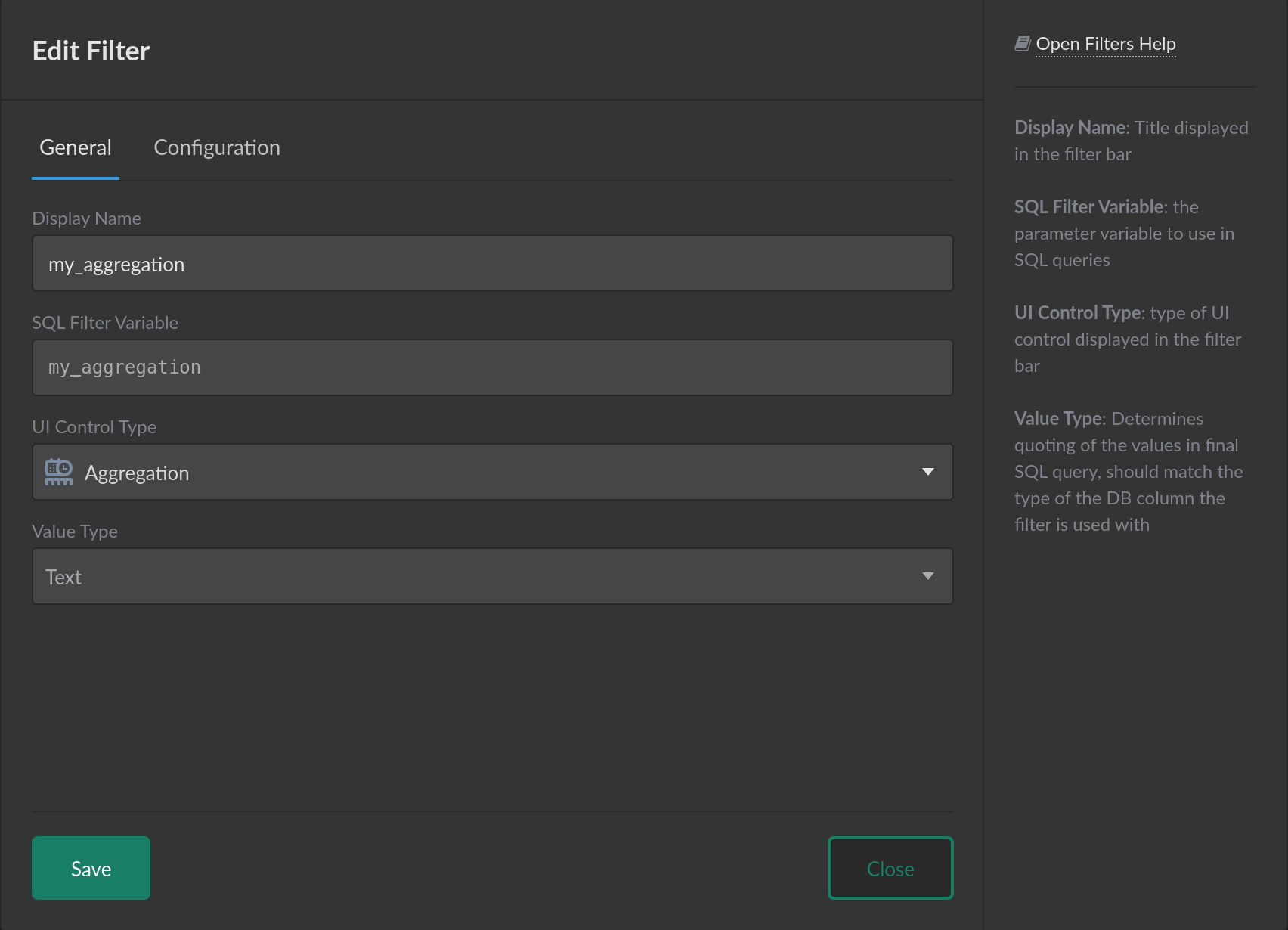
Task: Click the Edit Filter heading
Action: pyautogui.click(x=91, y=51)
